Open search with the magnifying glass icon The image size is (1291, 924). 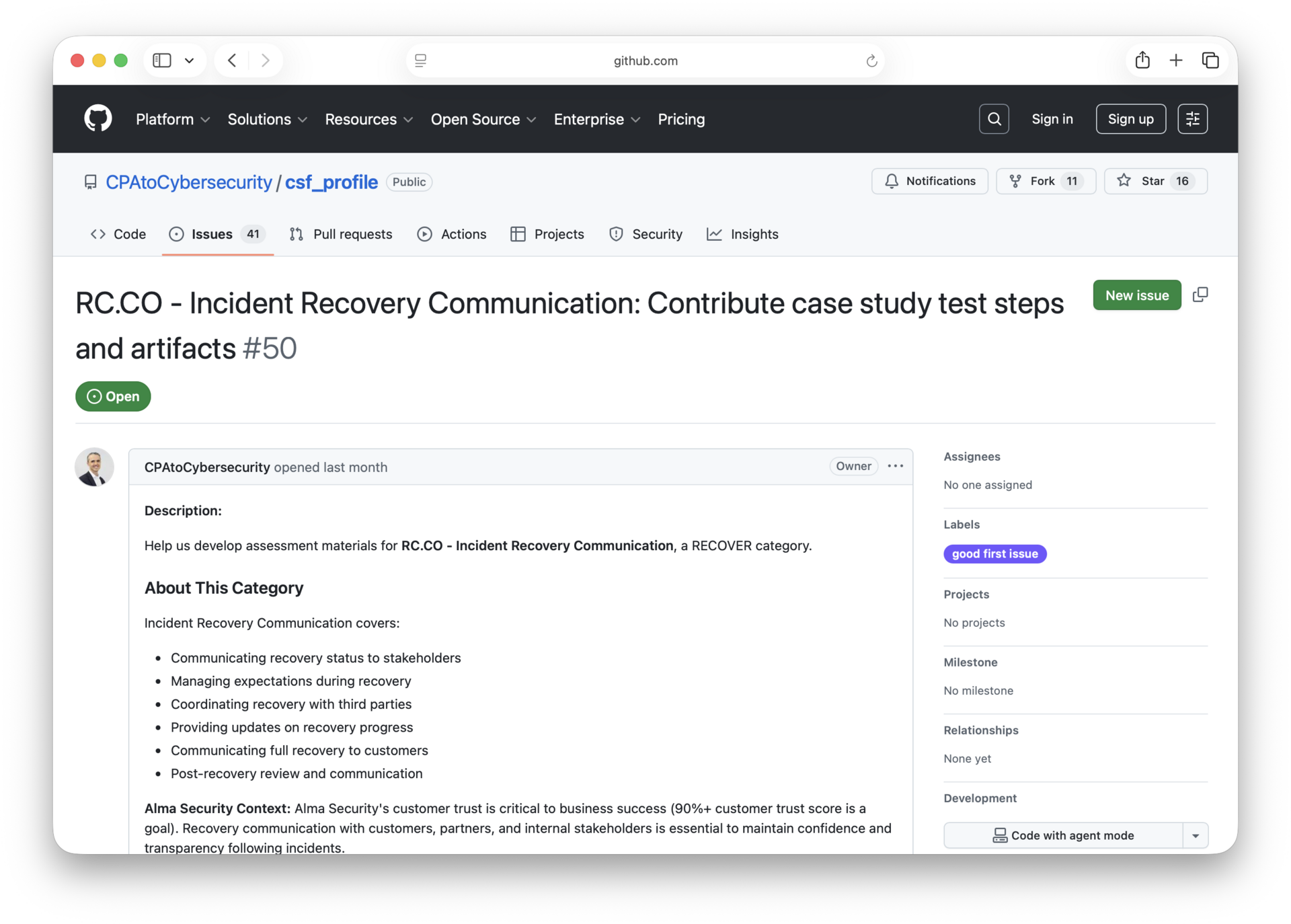[x=994, y=119]
